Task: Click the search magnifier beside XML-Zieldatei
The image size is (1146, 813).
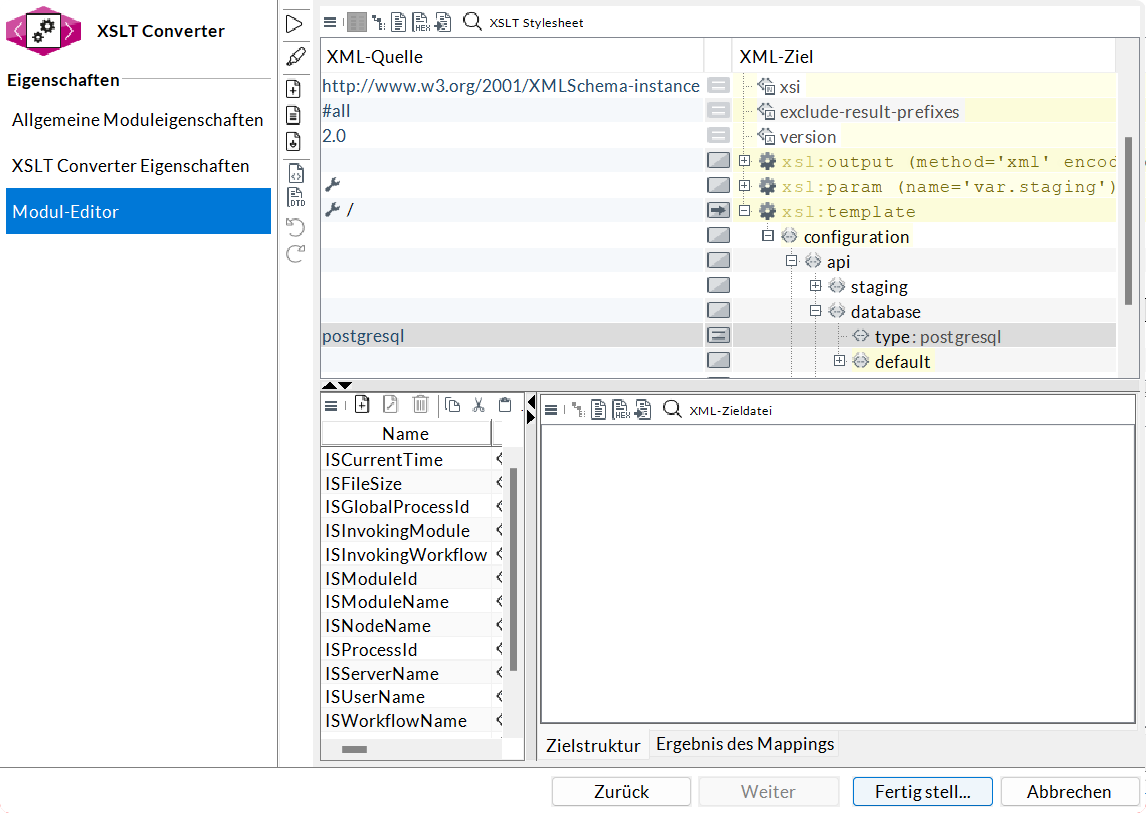Action: (672, 409)
